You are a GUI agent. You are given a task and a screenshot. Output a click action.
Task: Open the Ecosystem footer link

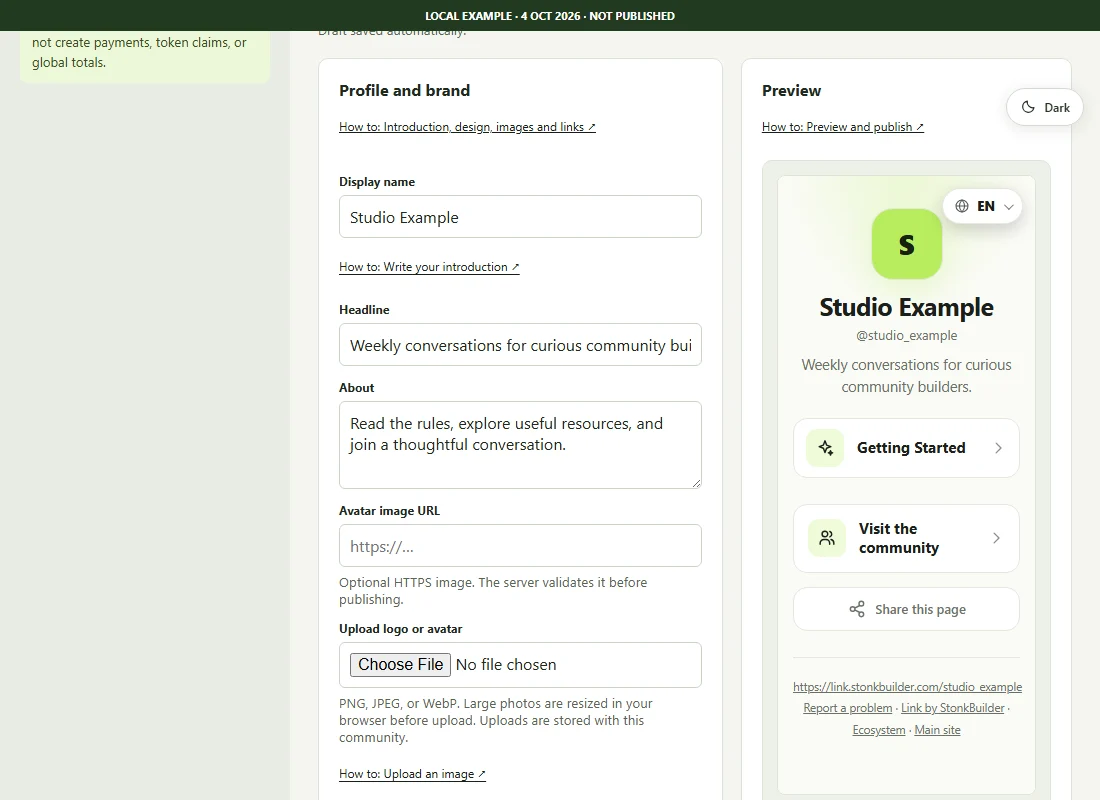tap(878, 730)
